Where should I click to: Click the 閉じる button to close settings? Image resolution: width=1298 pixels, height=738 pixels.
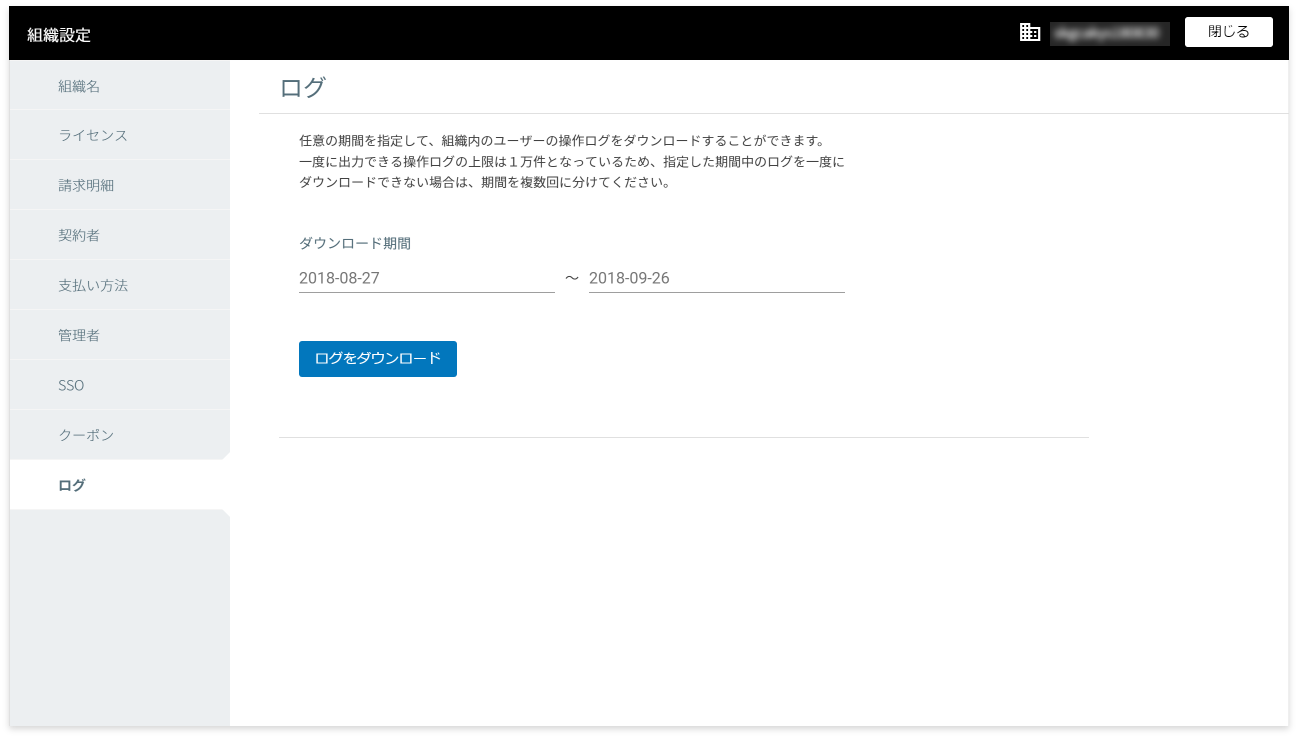(x=1228, y=31)
